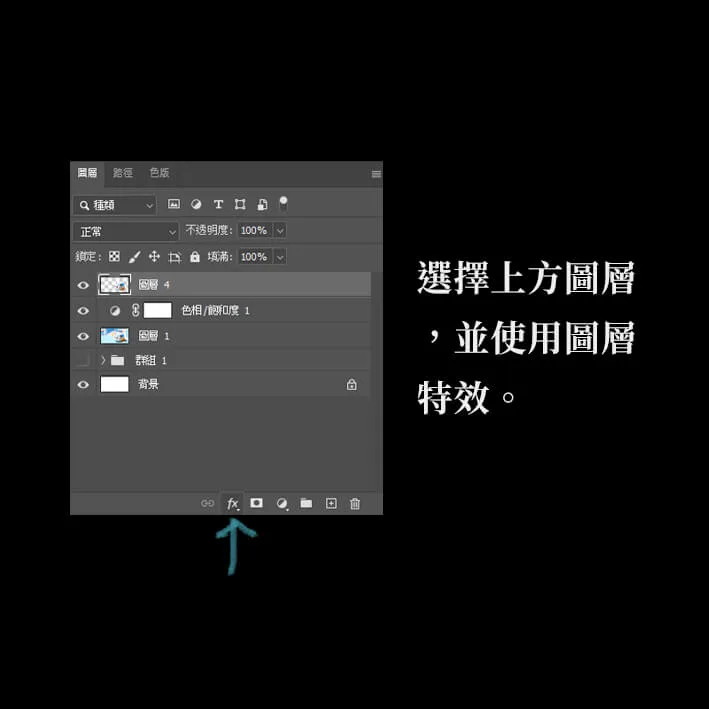Open the 種類 filter type dropdown
Image resolution: width=709 pixels, height=709 pixels.
coord(115,205)
